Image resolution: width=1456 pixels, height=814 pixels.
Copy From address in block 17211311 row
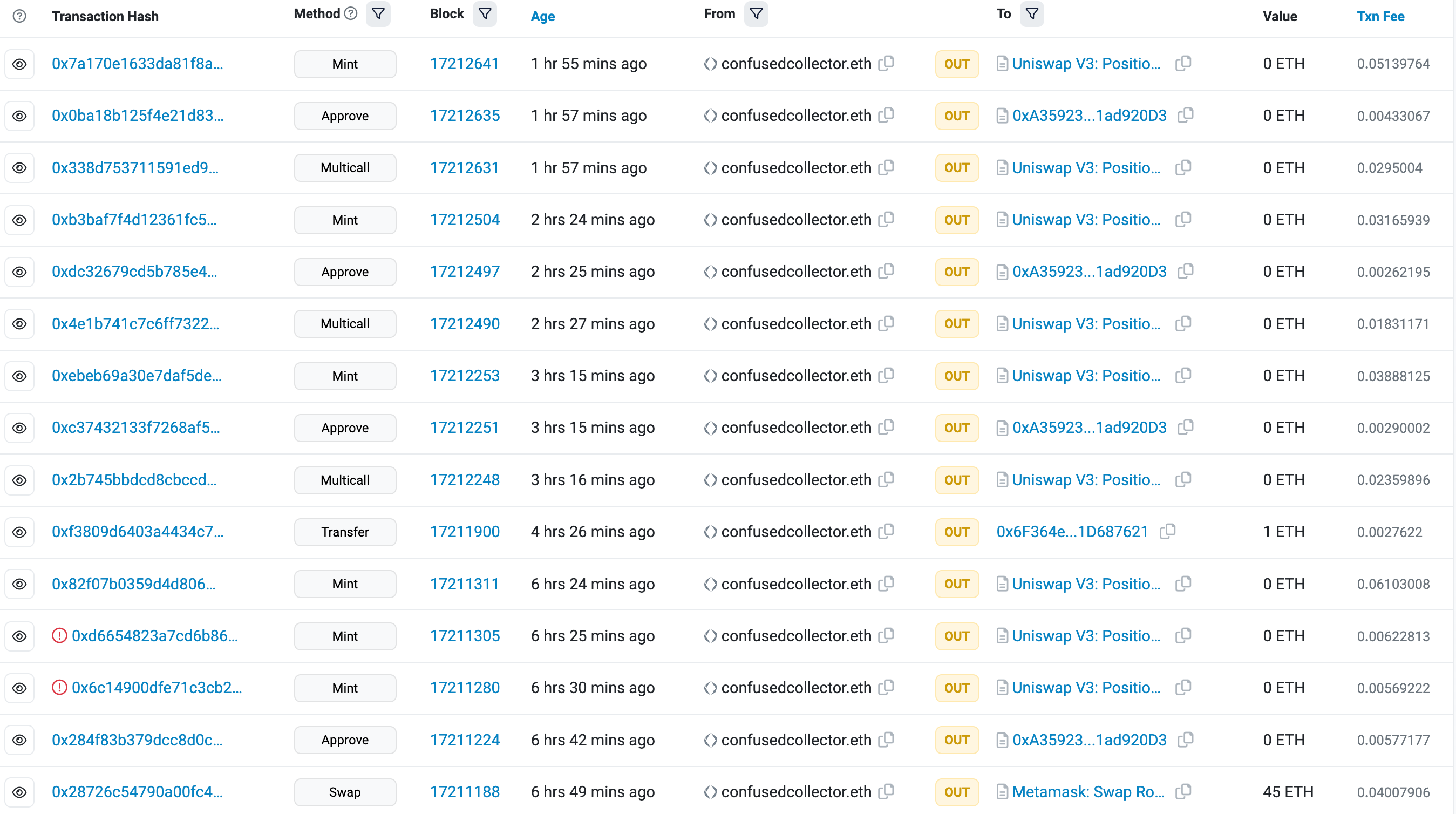886,584
